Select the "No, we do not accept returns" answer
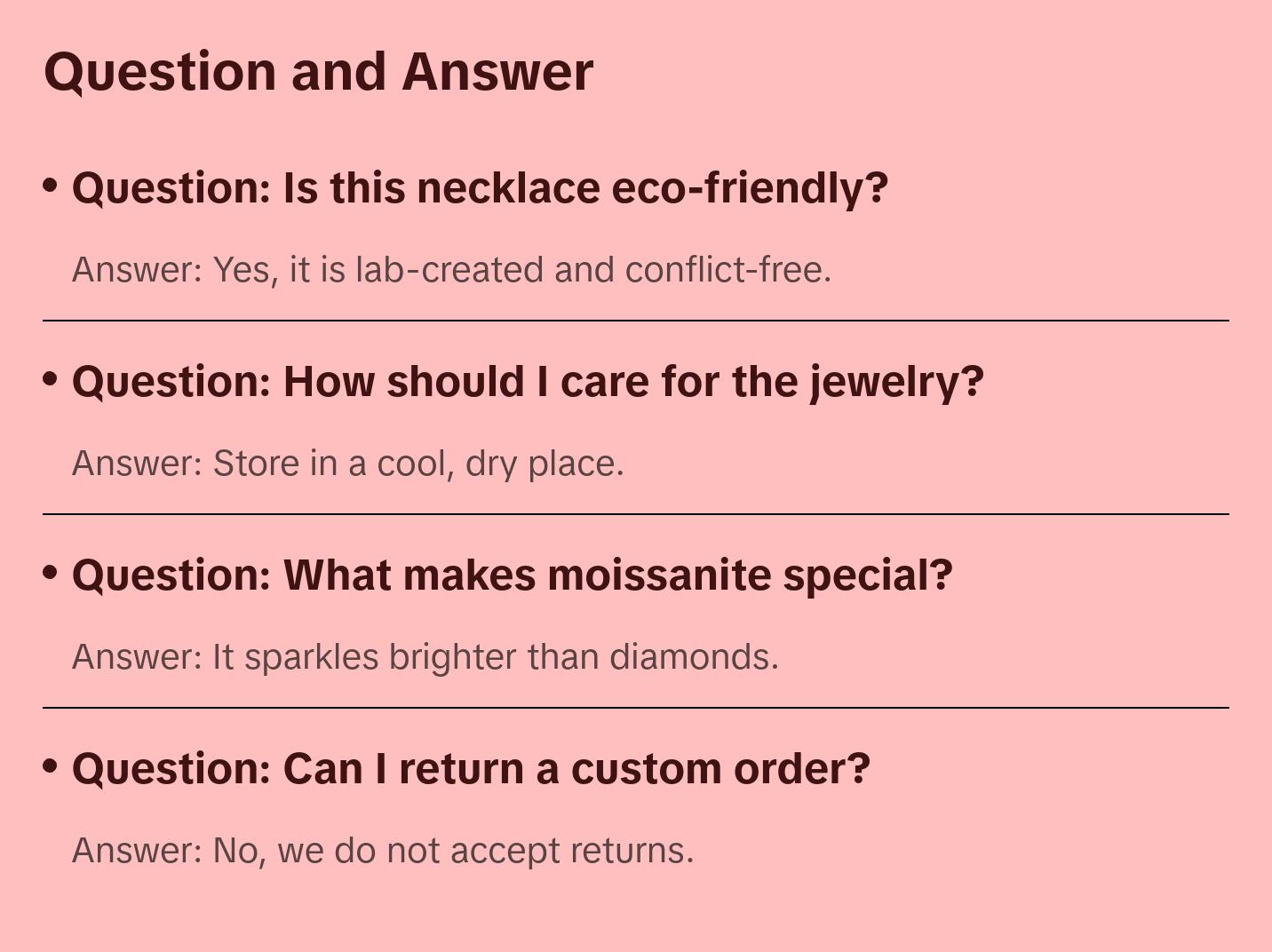The image size is (1272, 952). 382,851
